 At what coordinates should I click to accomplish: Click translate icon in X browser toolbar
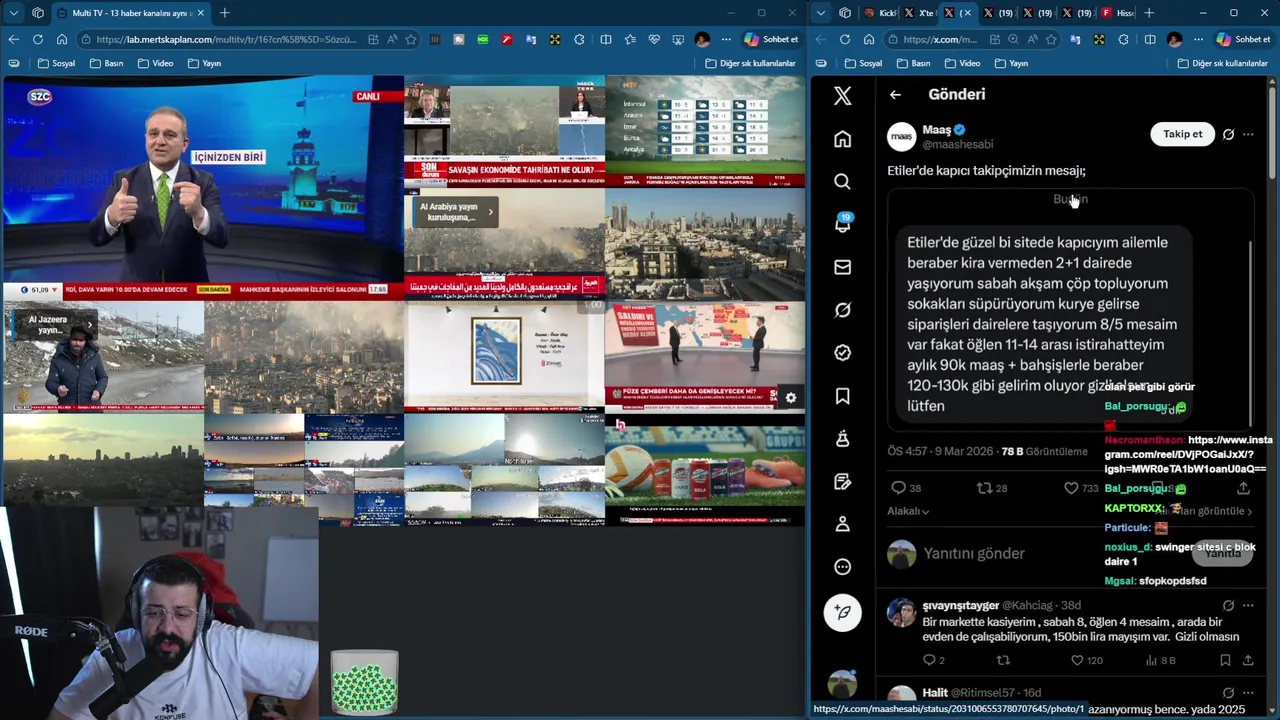click(1075, 39)
